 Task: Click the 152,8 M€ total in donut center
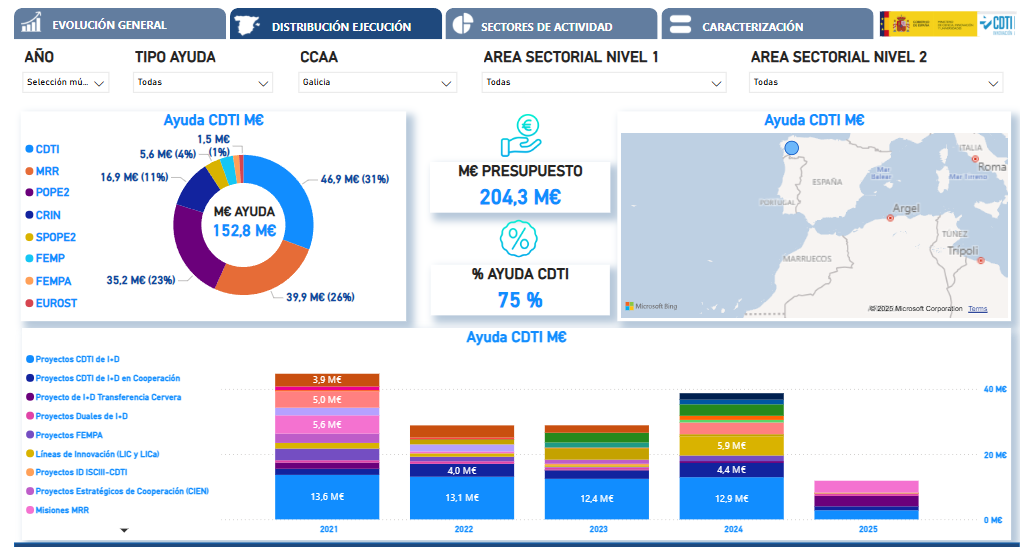(244, 230)
